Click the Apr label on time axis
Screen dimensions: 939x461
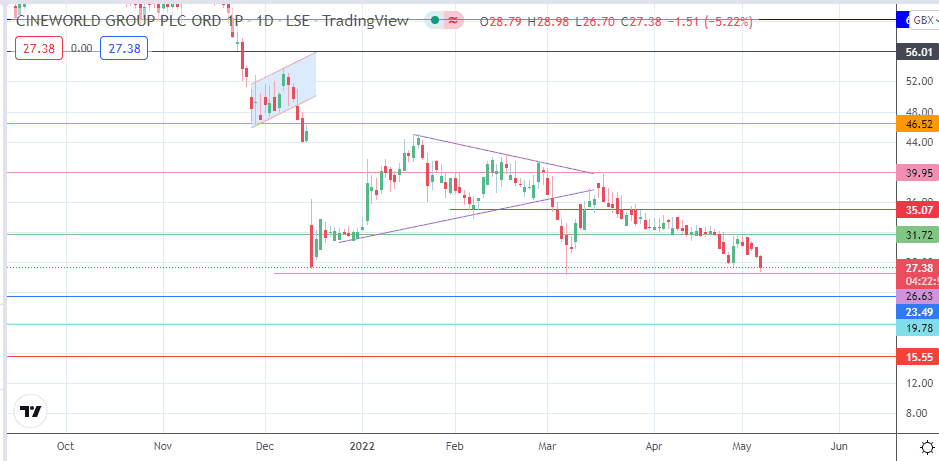[x=654, y=446]
